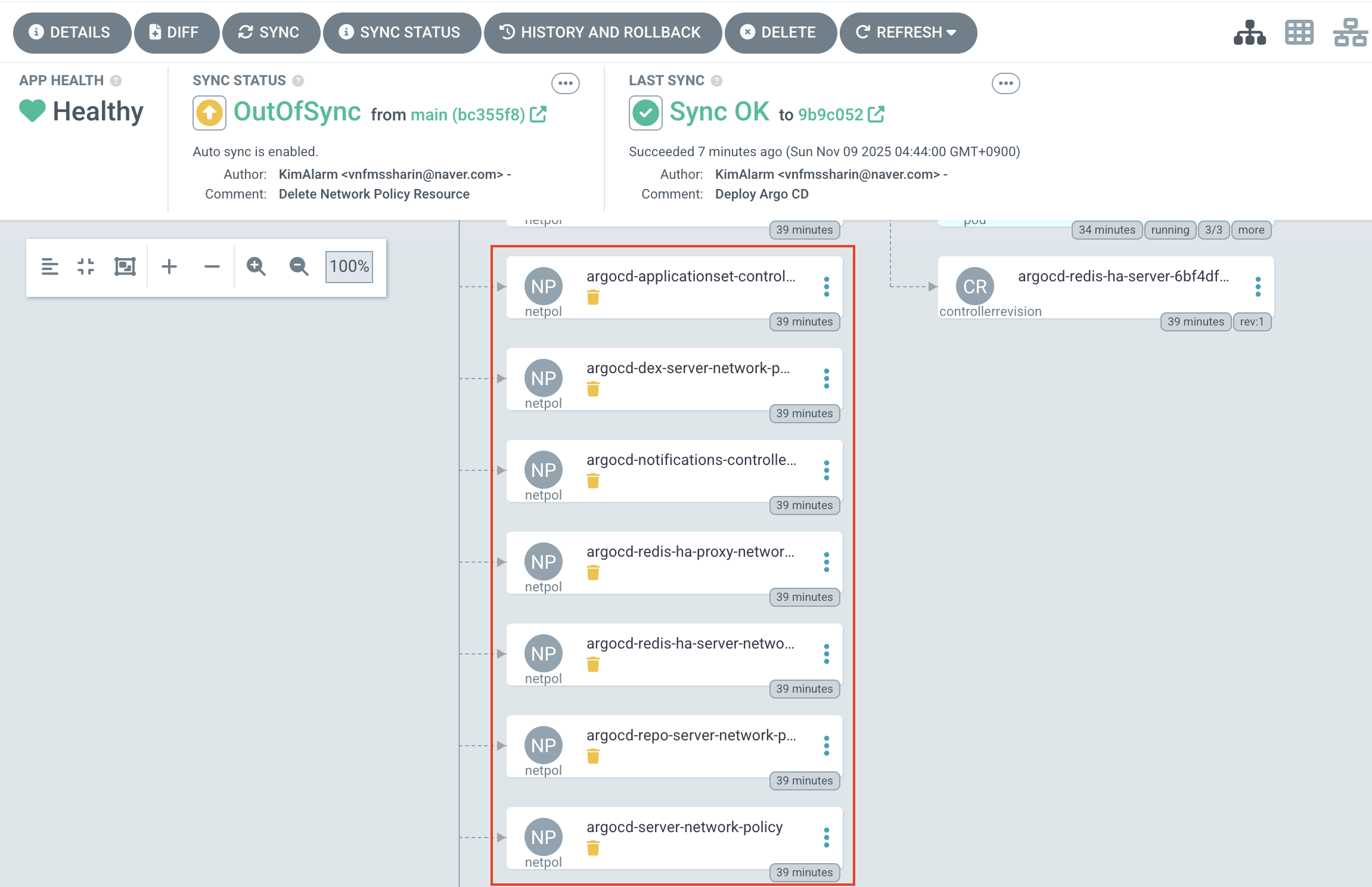Viewport: 1372px width, 887px height.
Task: Open Sync Status three-dot more options
Action: 565,83
